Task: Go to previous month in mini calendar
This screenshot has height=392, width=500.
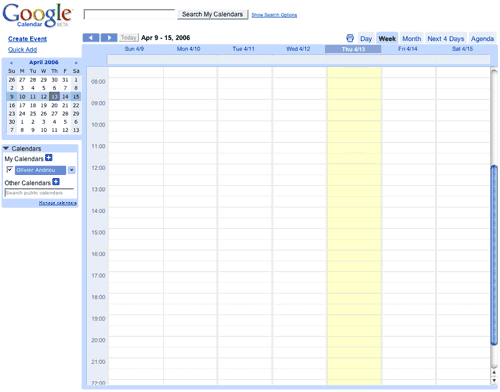Action: point(11,63)
